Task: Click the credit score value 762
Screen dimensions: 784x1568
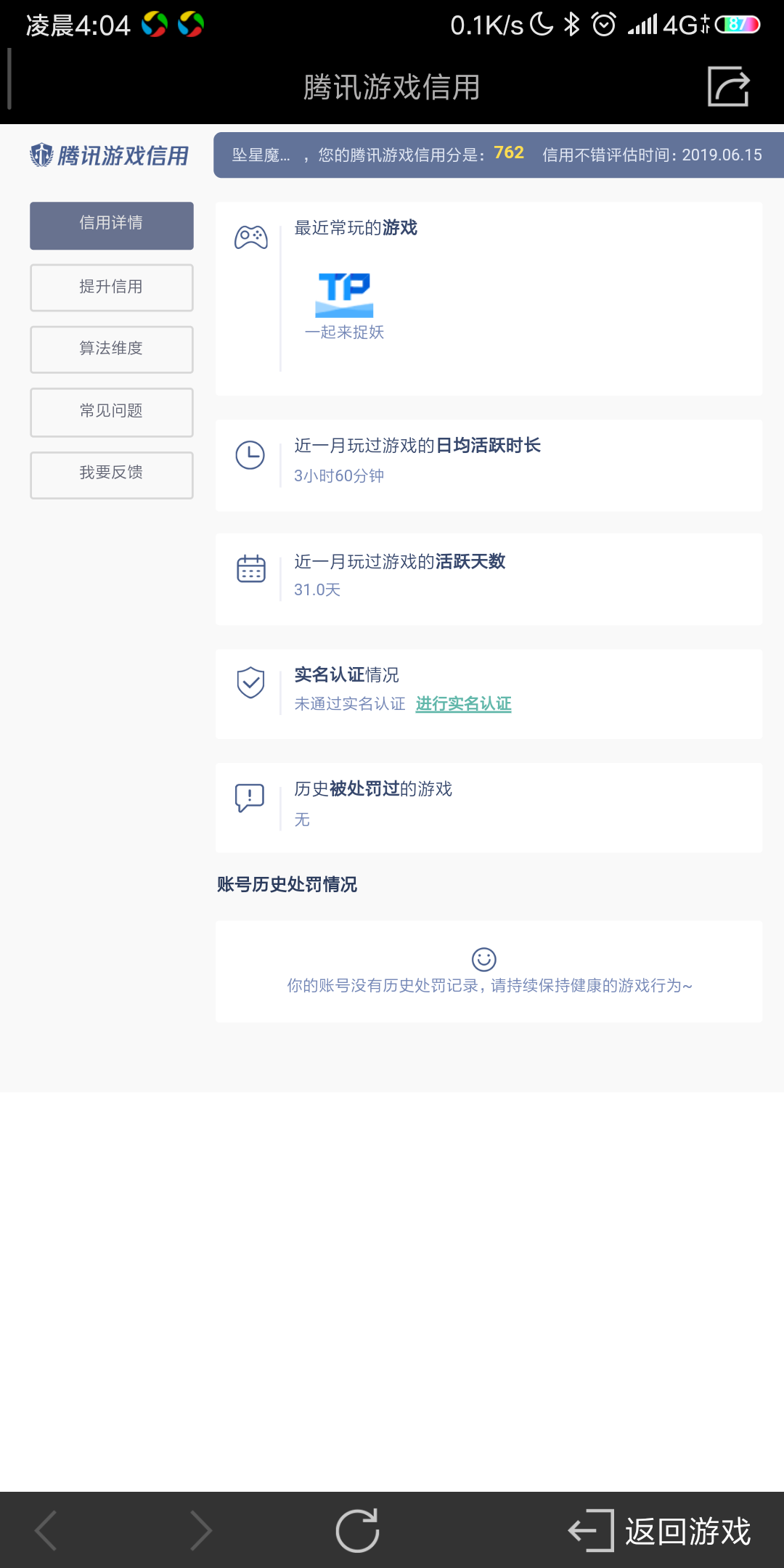Action: click(509, 152)
